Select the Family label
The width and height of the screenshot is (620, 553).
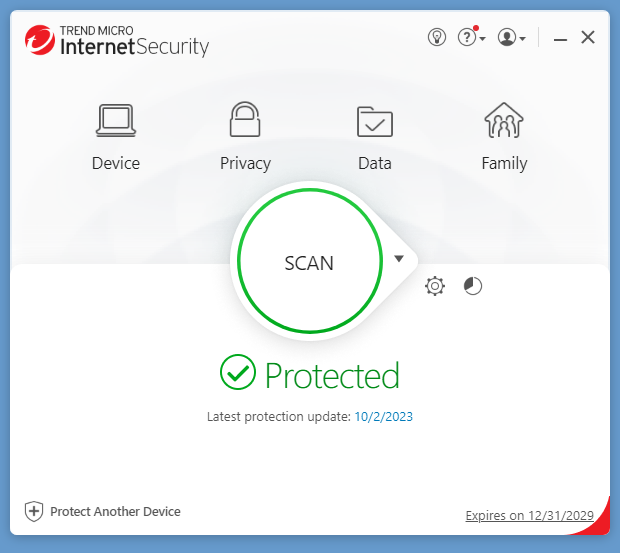(504, 163)
